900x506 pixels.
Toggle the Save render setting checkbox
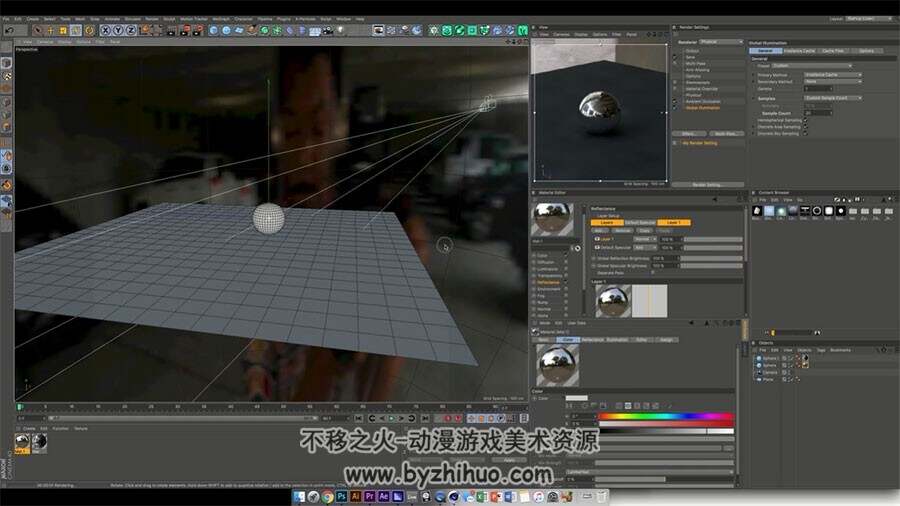pos(675,57)
